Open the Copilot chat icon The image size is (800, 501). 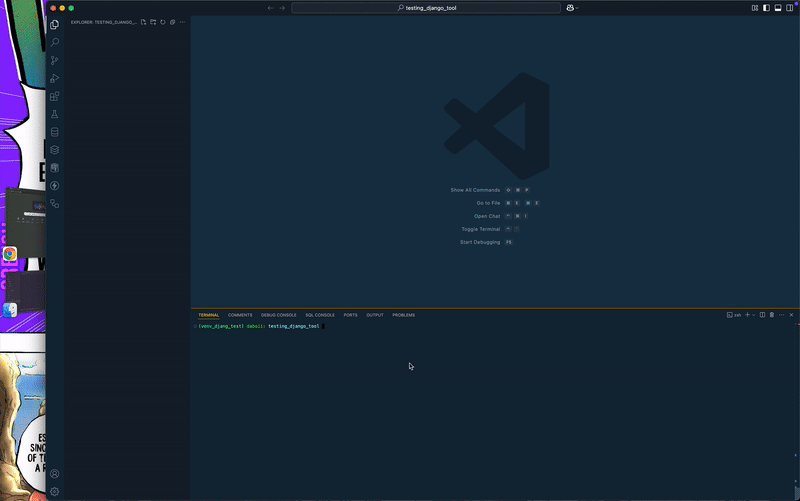(570, 8)
